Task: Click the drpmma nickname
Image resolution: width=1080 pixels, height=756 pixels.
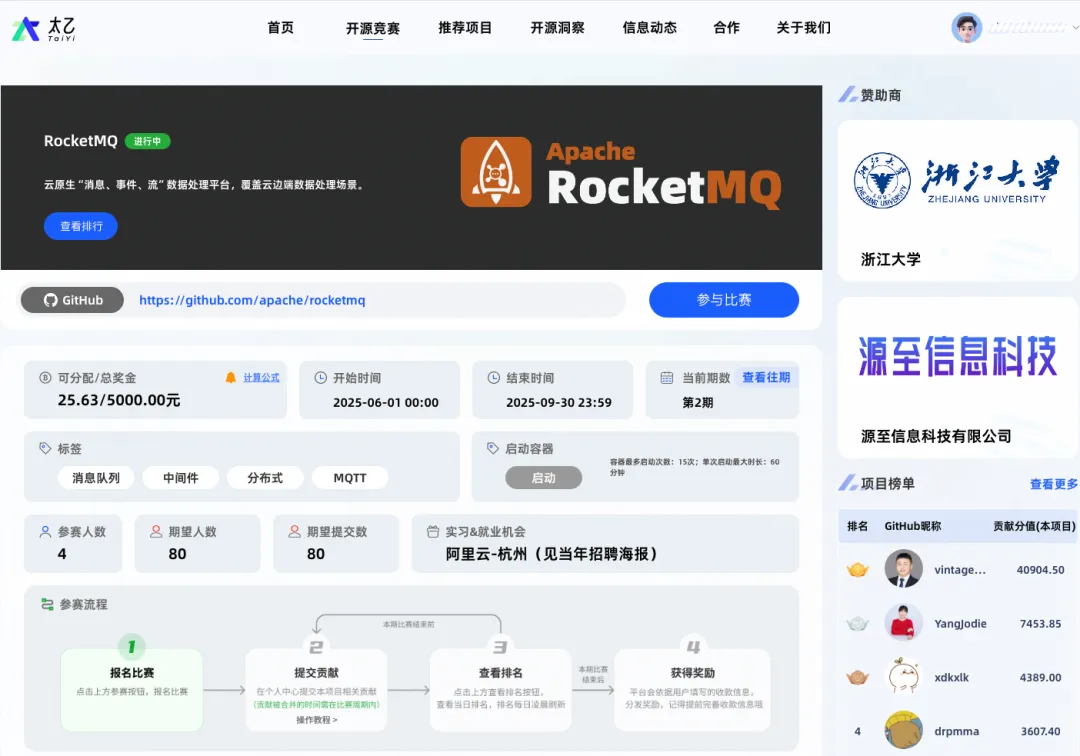Action: pyautogui.click(x=956, y=731)
